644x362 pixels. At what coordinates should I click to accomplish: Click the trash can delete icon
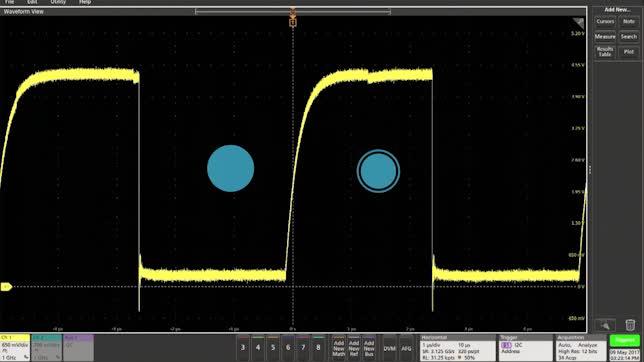[x=630, y=325]
